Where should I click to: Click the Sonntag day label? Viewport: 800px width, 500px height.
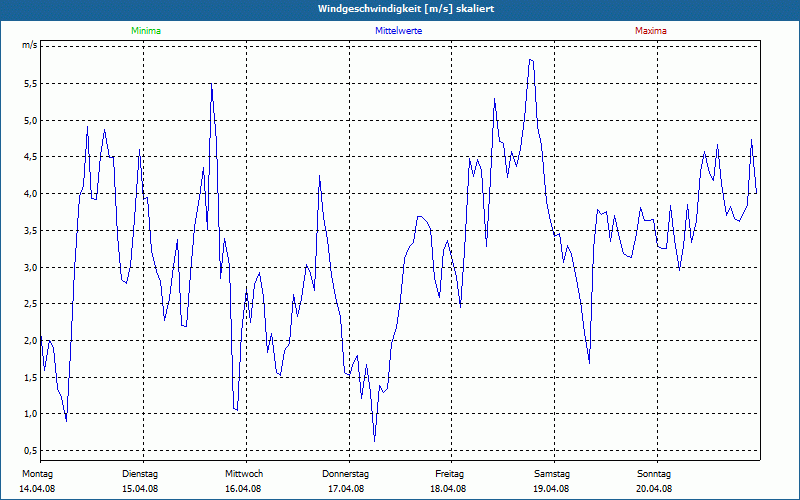click(654, 474)
